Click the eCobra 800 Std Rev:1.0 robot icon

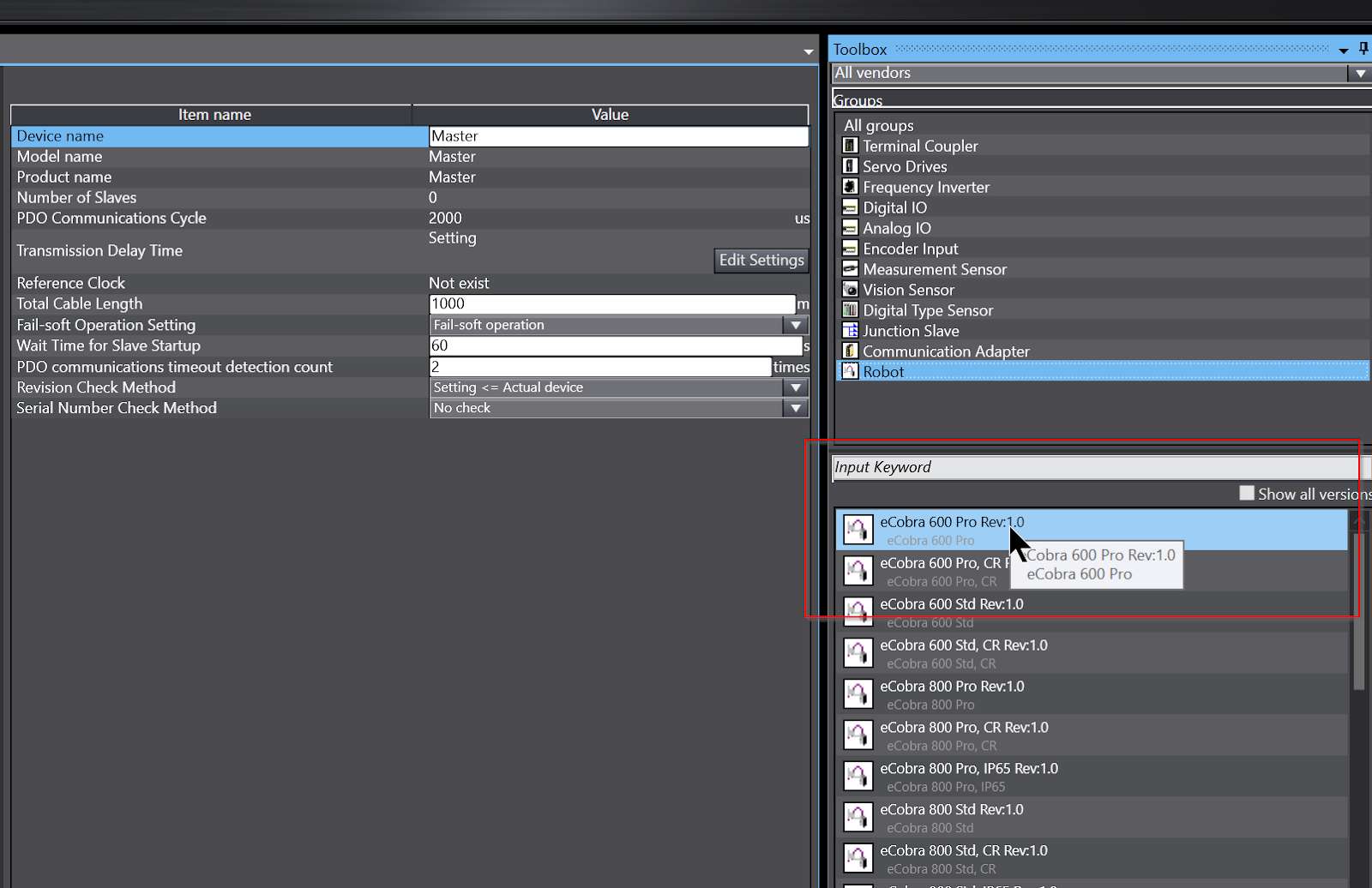pyautogui.click(x=857, y=818)
